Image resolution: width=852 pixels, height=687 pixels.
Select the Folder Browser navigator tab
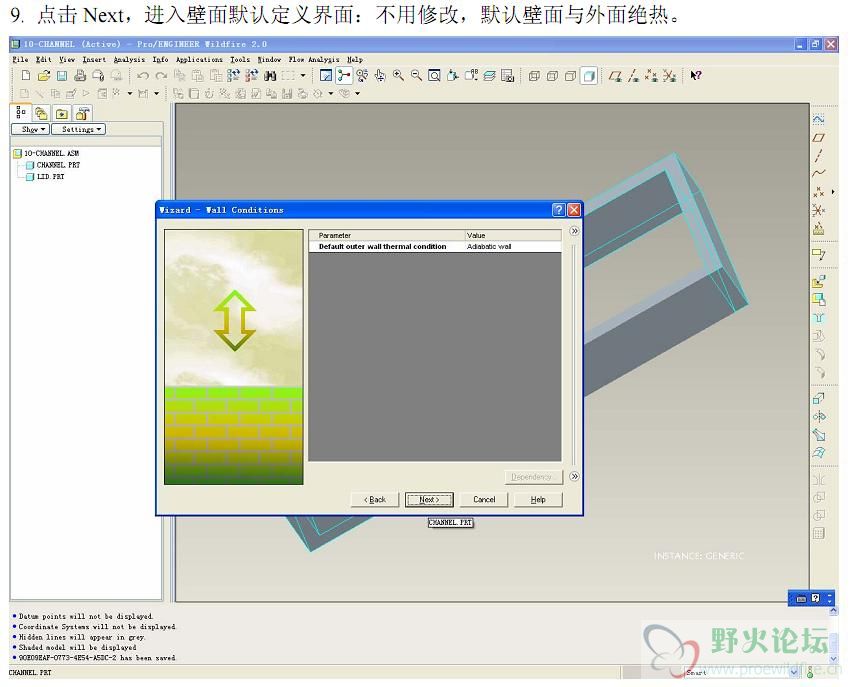tap(41, 113)
